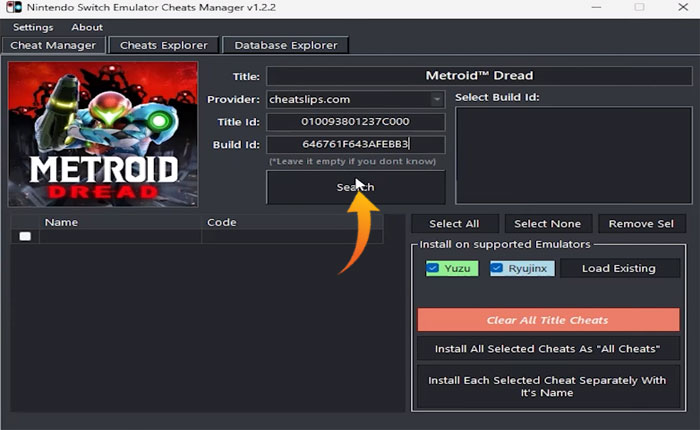Toggle the Yuzu emulator checkbox

tap(433, 268)
